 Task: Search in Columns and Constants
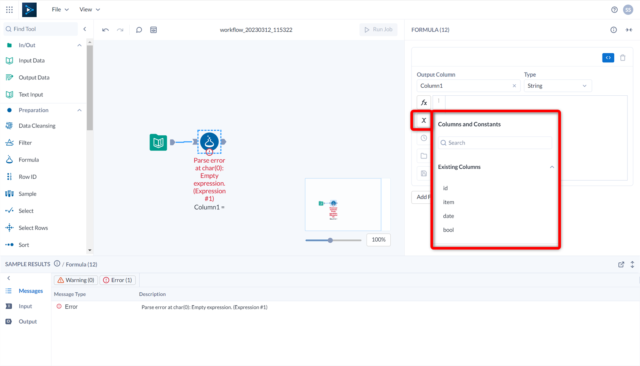(495, 143)
